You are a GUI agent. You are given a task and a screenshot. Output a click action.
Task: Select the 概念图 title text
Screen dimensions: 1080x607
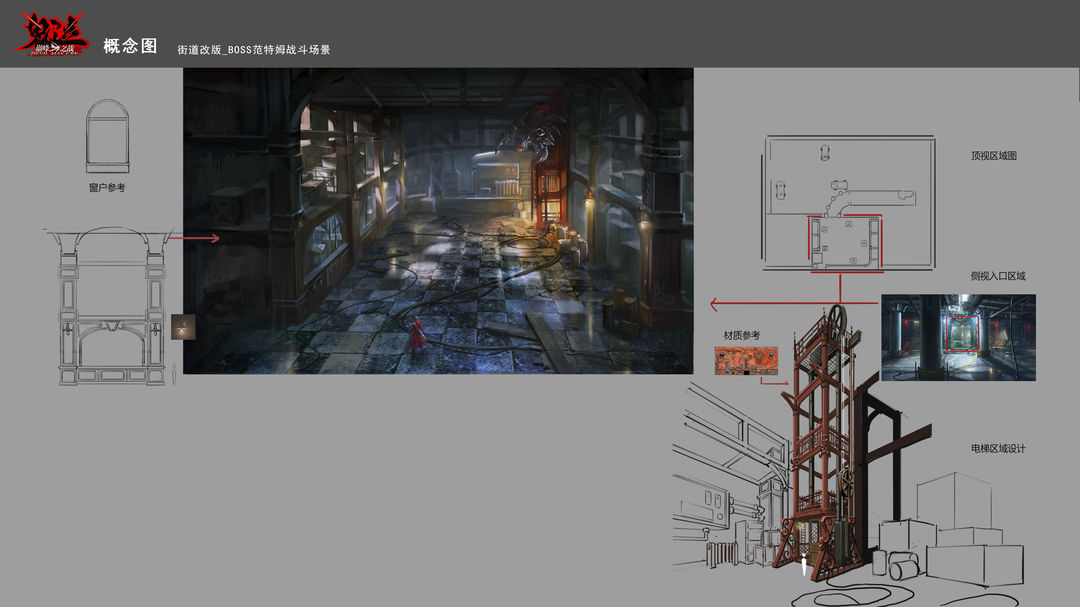pyautogui.click(x=131, y=46)
